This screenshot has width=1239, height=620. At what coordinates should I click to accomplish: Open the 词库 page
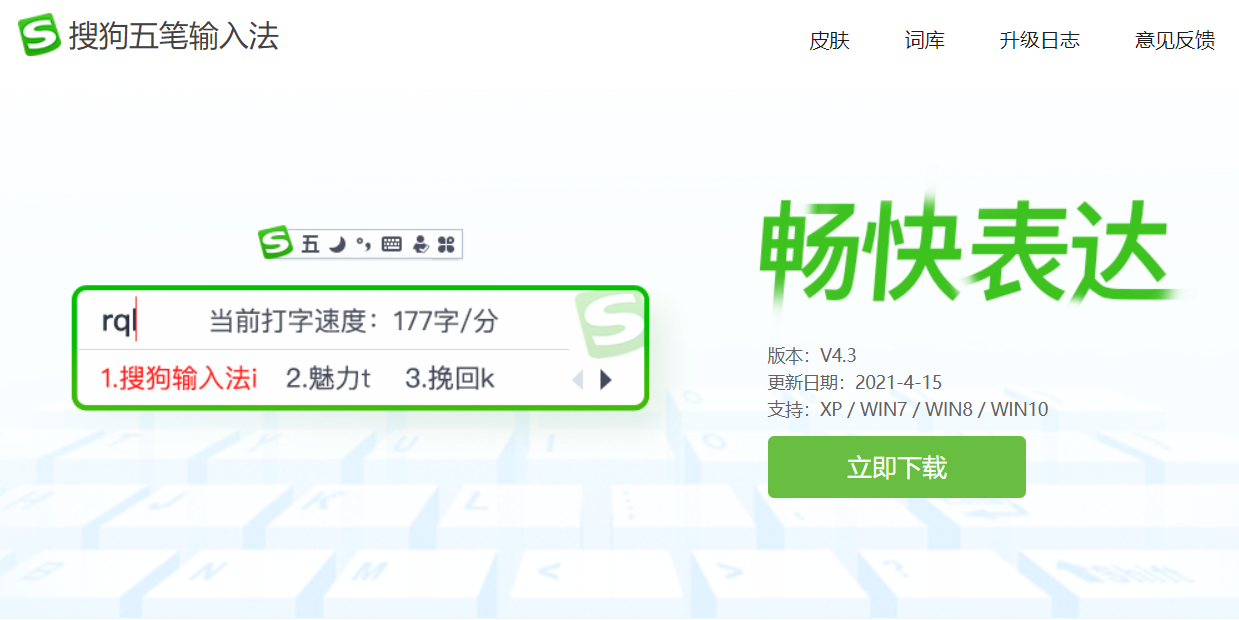(x=925, y=40)
